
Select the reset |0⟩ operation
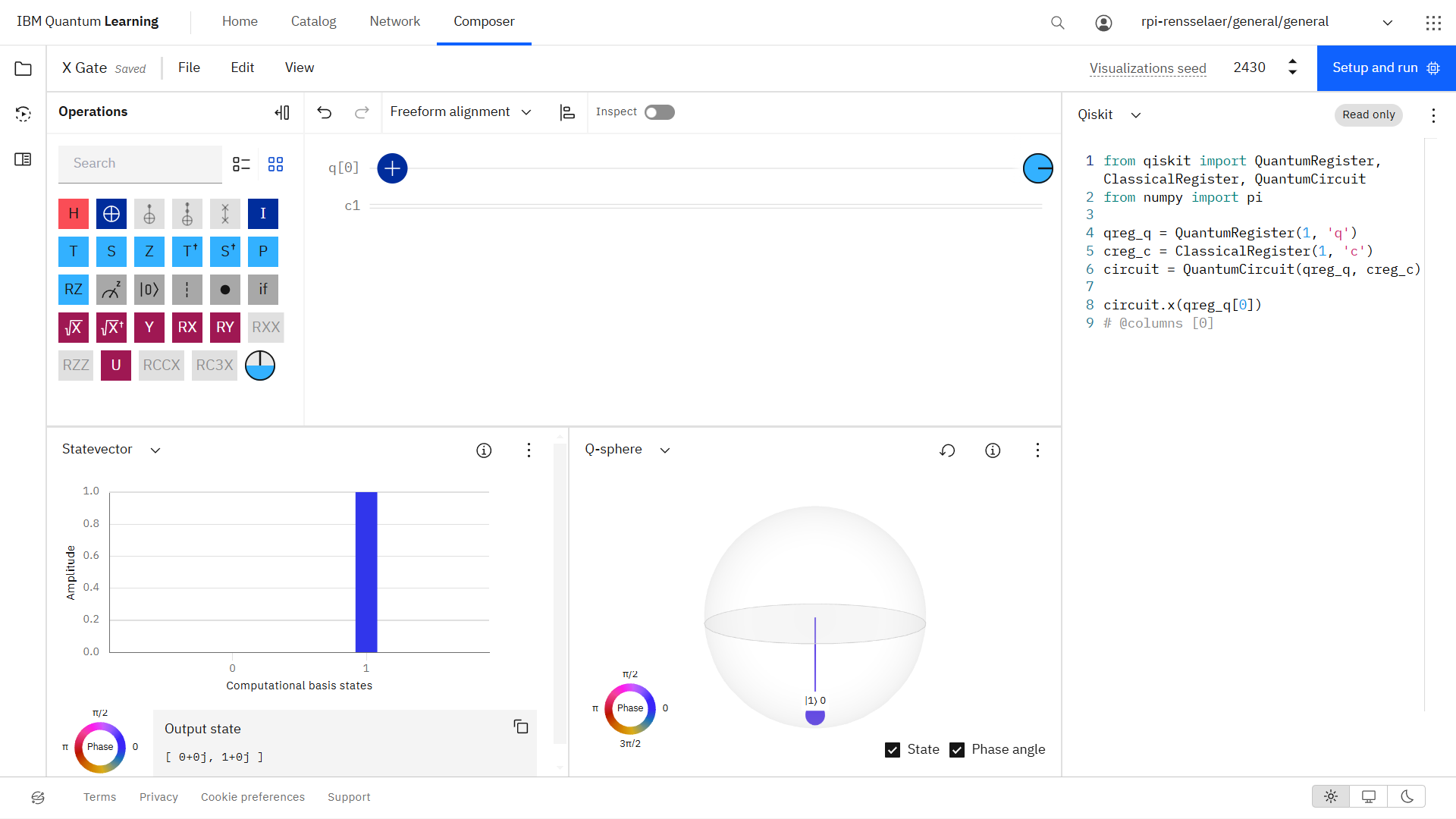pos(149,290)
